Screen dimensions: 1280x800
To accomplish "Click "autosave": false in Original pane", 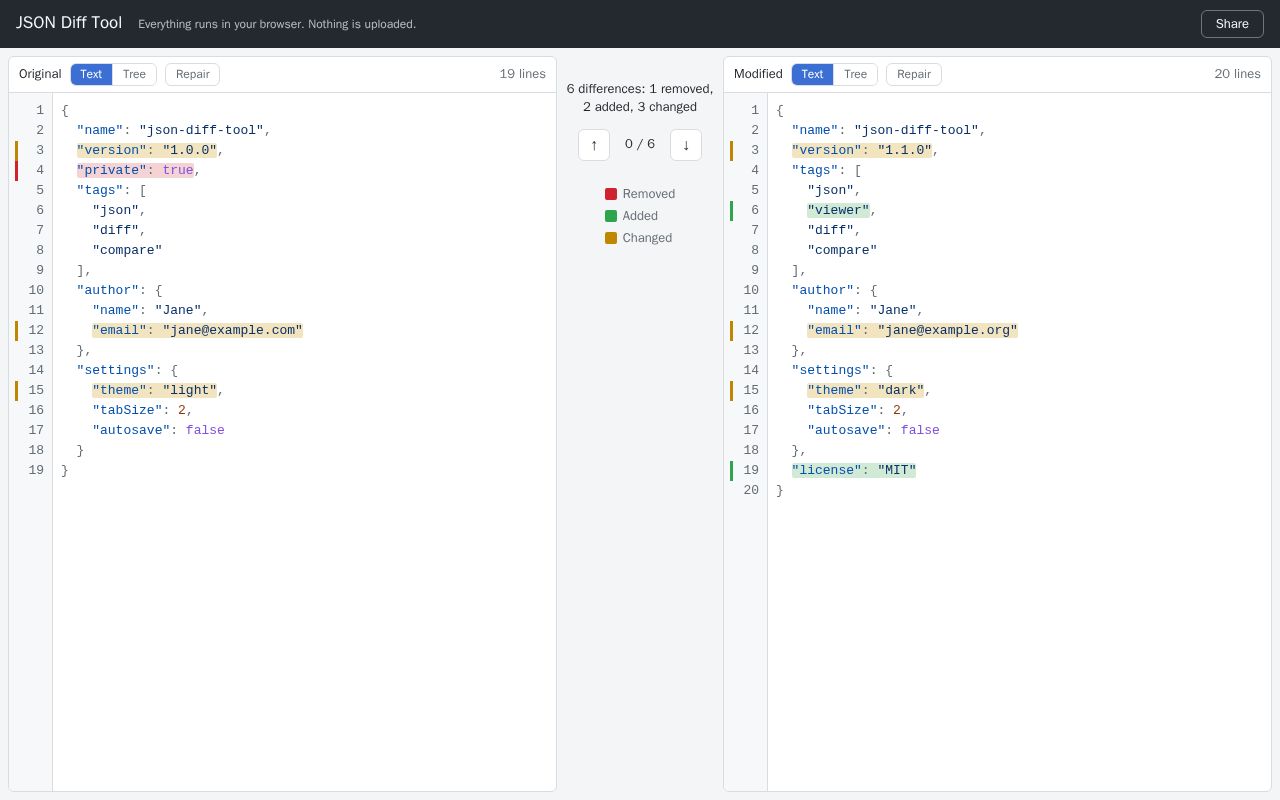I will [x=158, y=430].
